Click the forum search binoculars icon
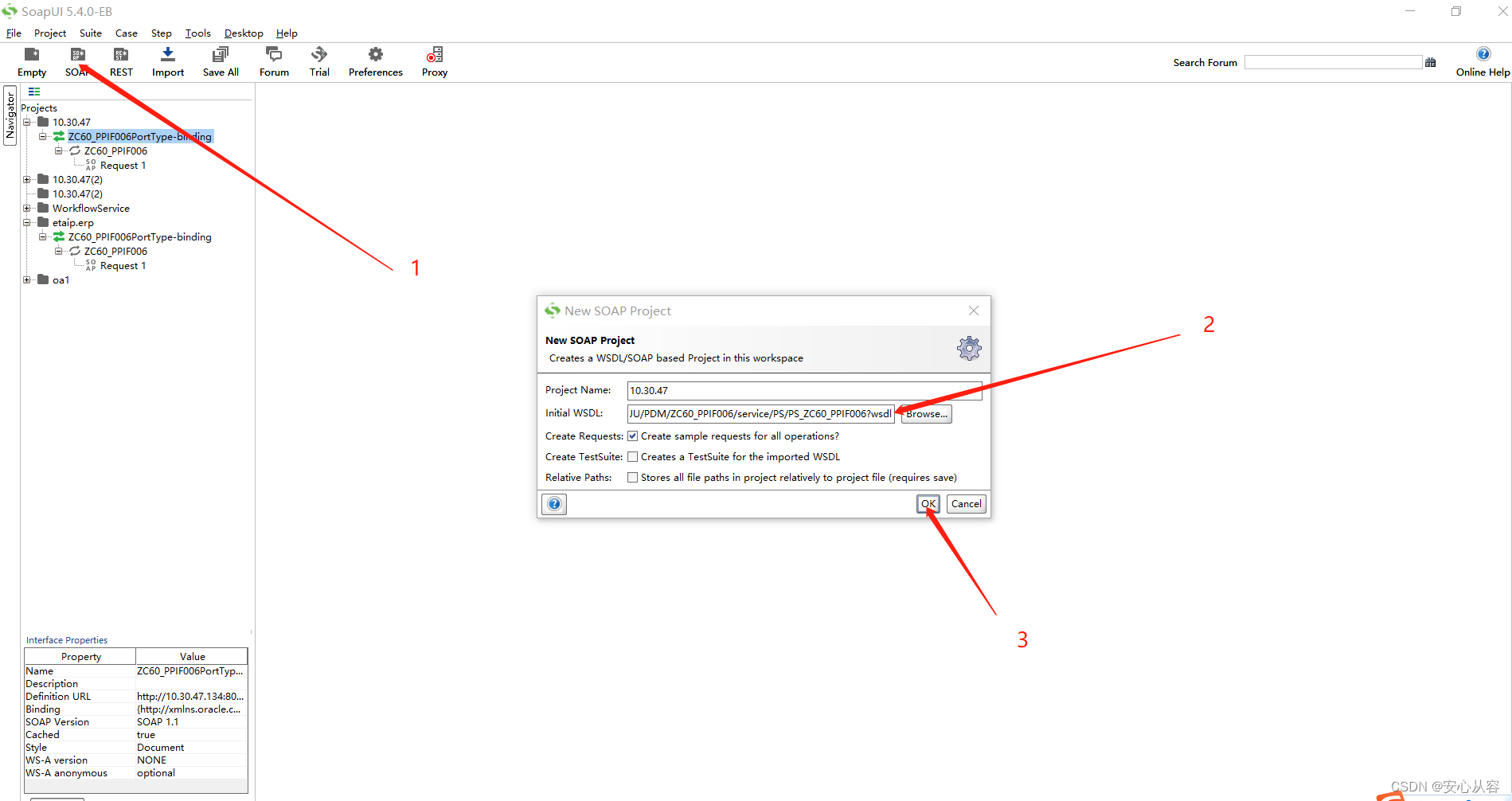The image size is (1512, 801). (x=1431, y=62)
